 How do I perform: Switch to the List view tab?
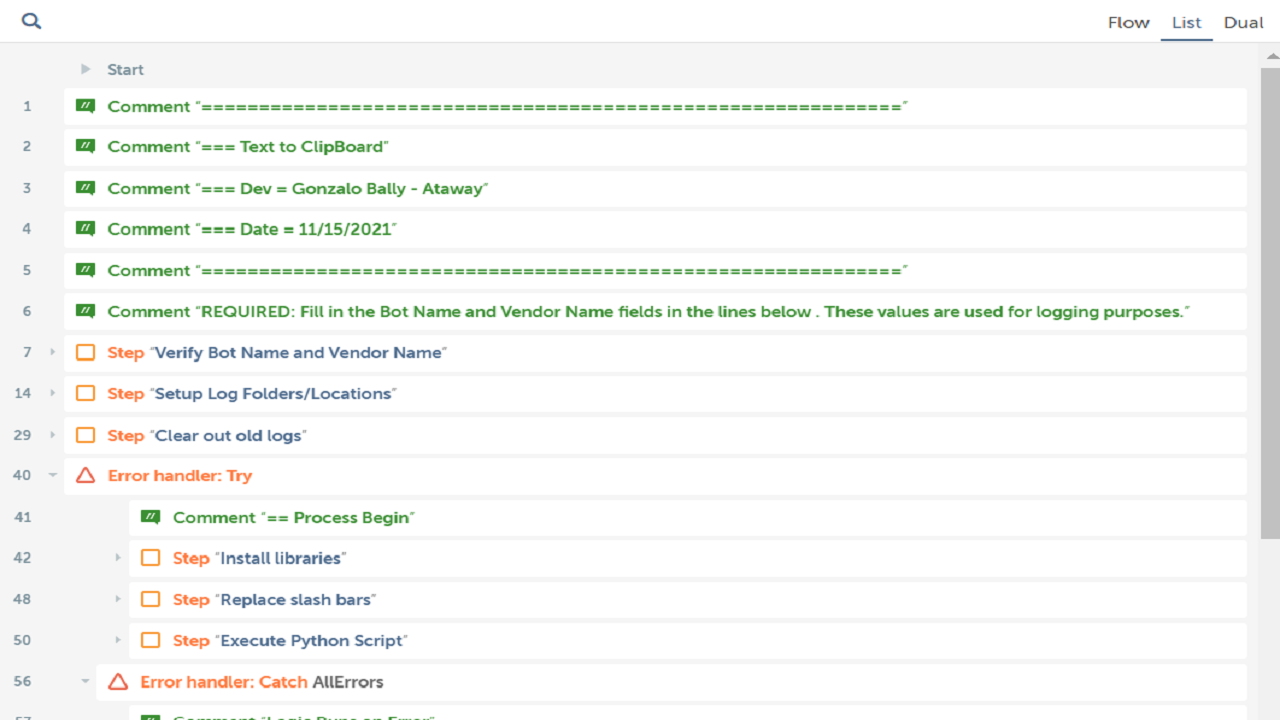point(1187,22)
